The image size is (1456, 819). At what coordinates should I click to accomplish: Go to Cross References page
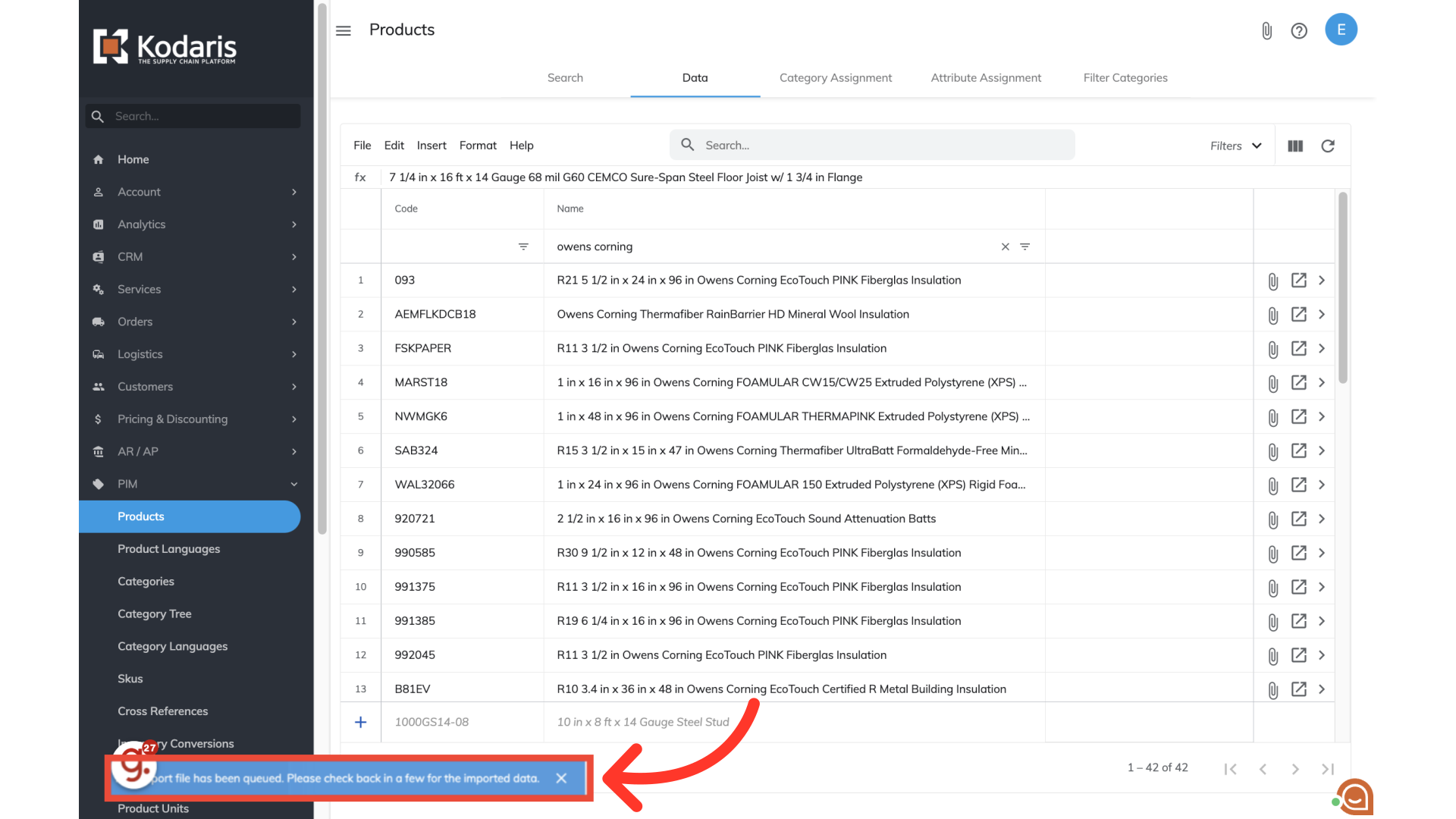tap(162, 711)
